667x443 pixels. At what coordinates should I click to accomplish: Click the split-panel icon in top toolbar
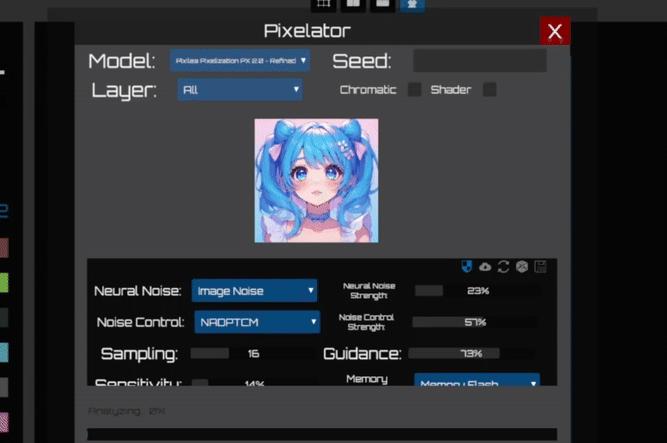tap(352, 4)
